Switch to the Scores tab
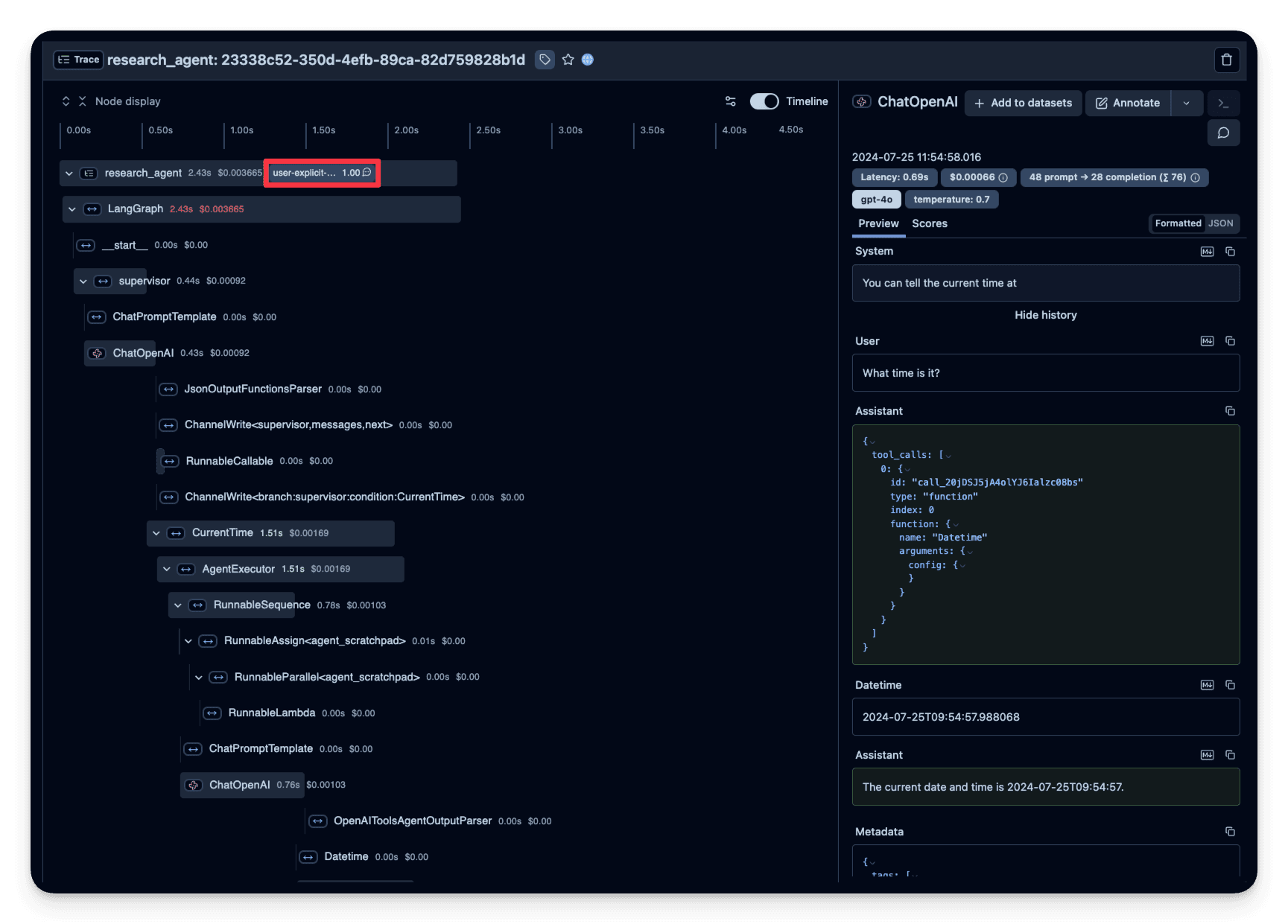Image resolution: width=1288 pixels, height=924 pixels. 929,223
